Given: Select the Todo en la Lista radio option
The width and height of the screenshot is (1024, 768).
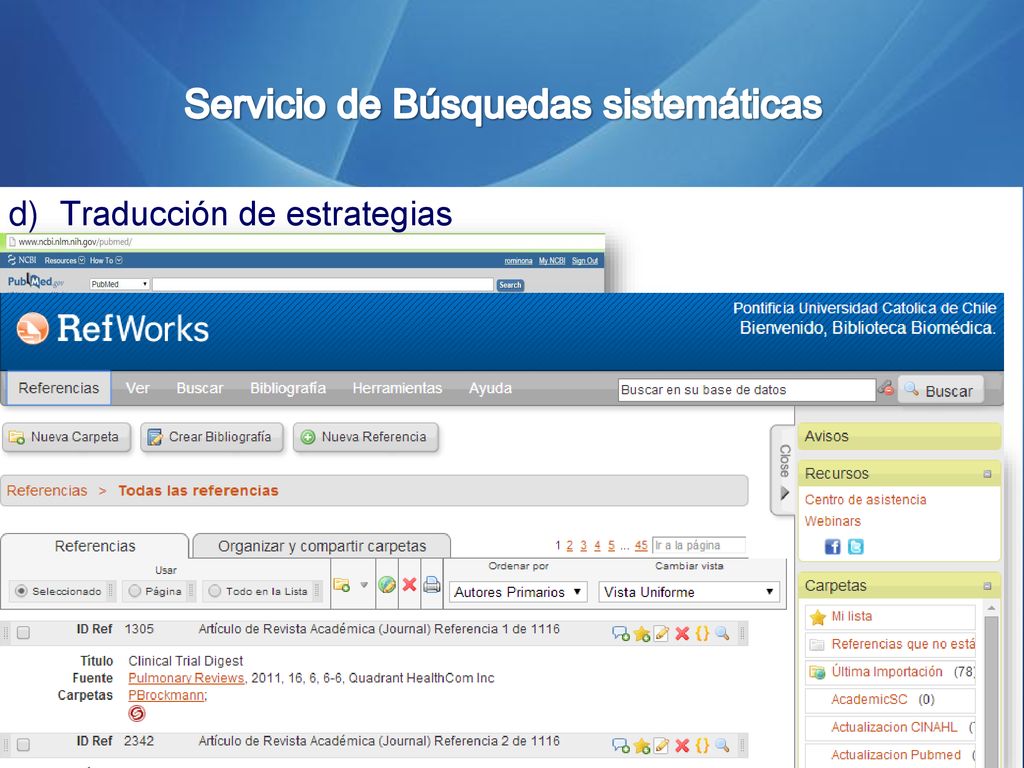Looking at the screenshot, I should 215,591.
